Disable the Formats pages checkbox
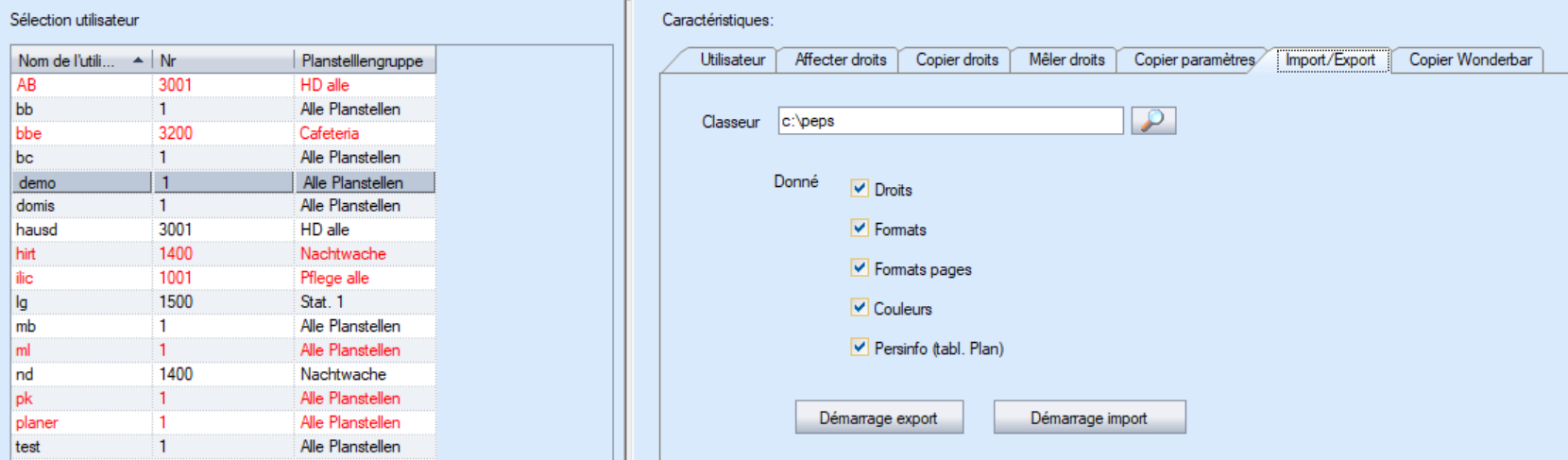 click(x=860, y=268)
